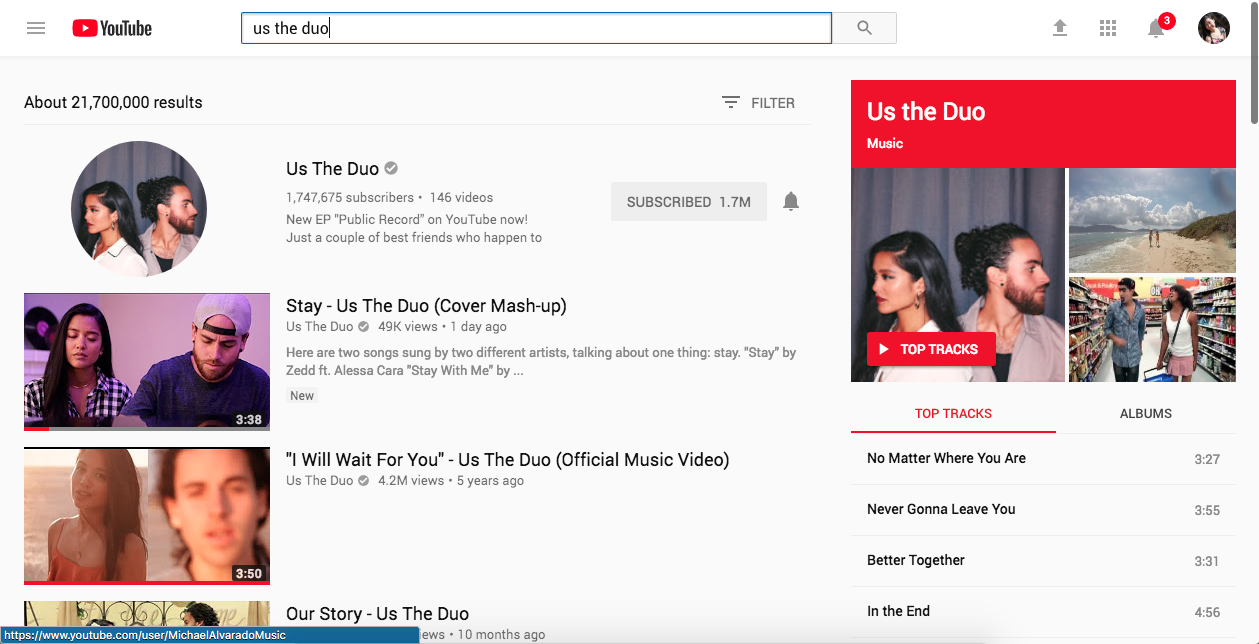
Task: Open the account avatar menu
Action: pyautogui.click(x=1214, y=28)
